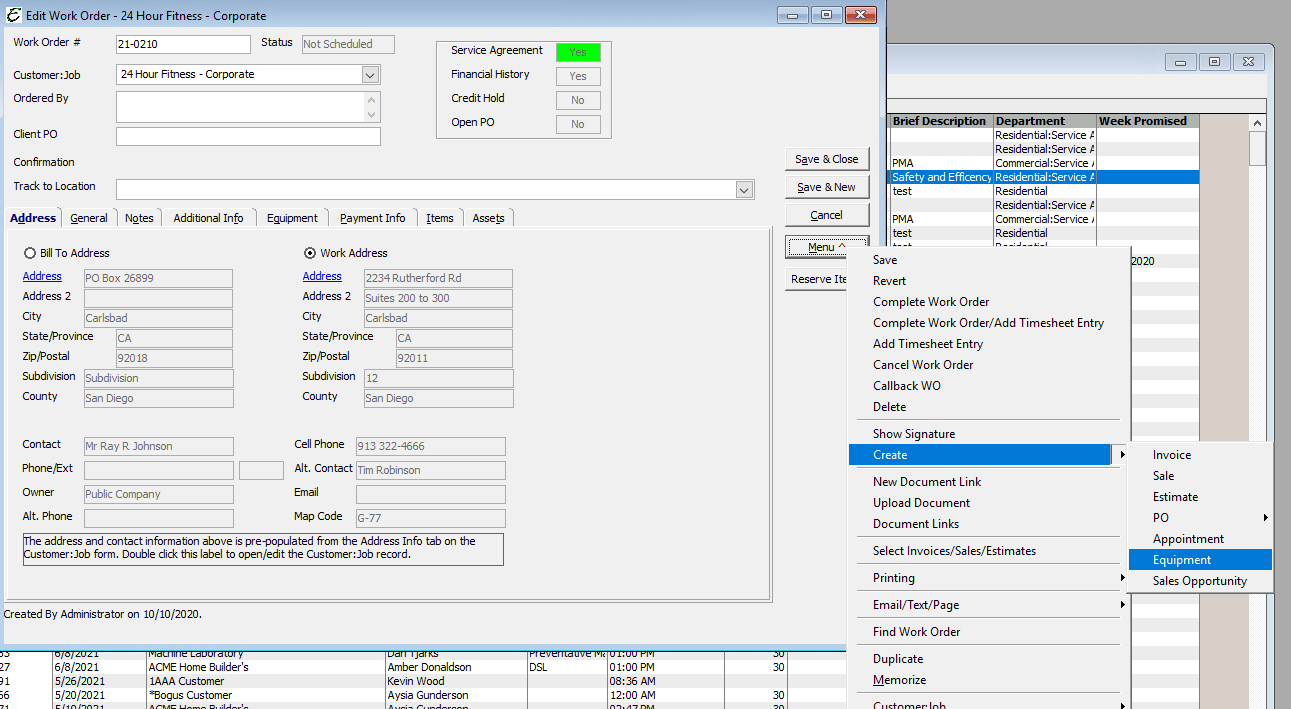Open the Items tab
The image size is (1291, 709).
pos(440,218)
